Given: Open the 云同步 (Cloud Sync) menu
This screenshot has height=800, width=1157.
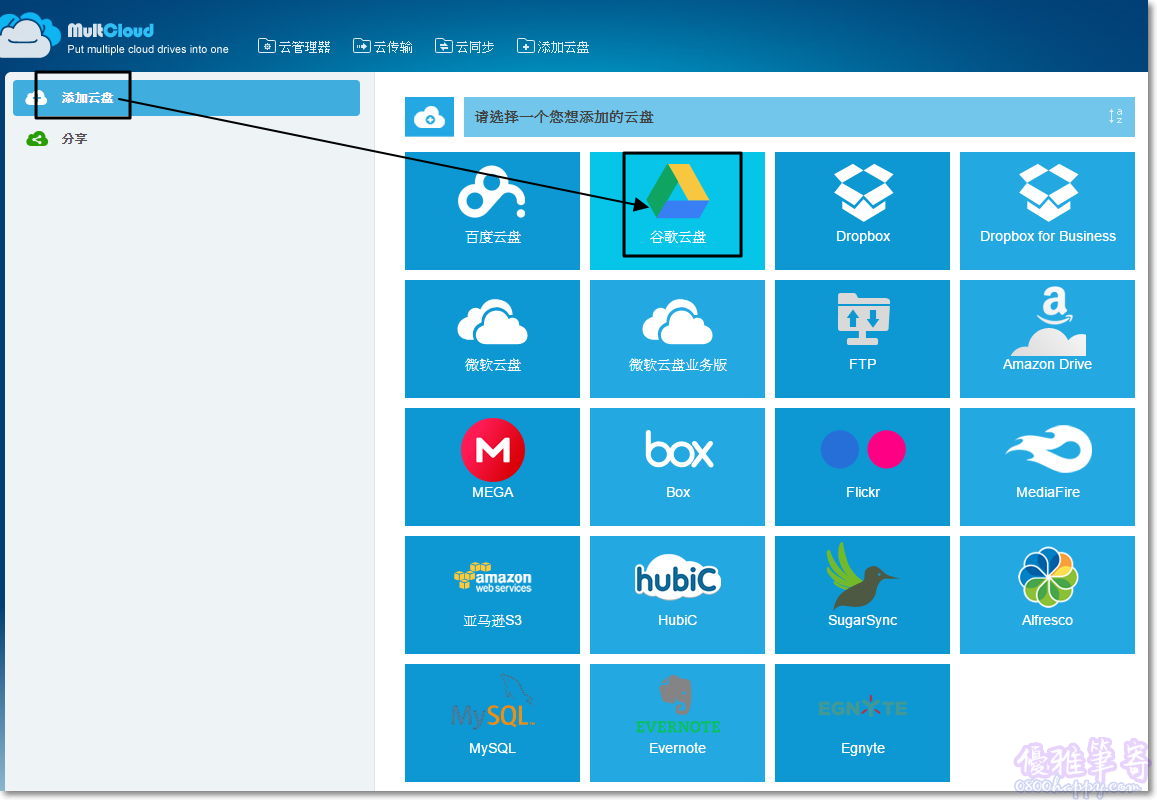Looking at the screenshot, I should 464,46.
